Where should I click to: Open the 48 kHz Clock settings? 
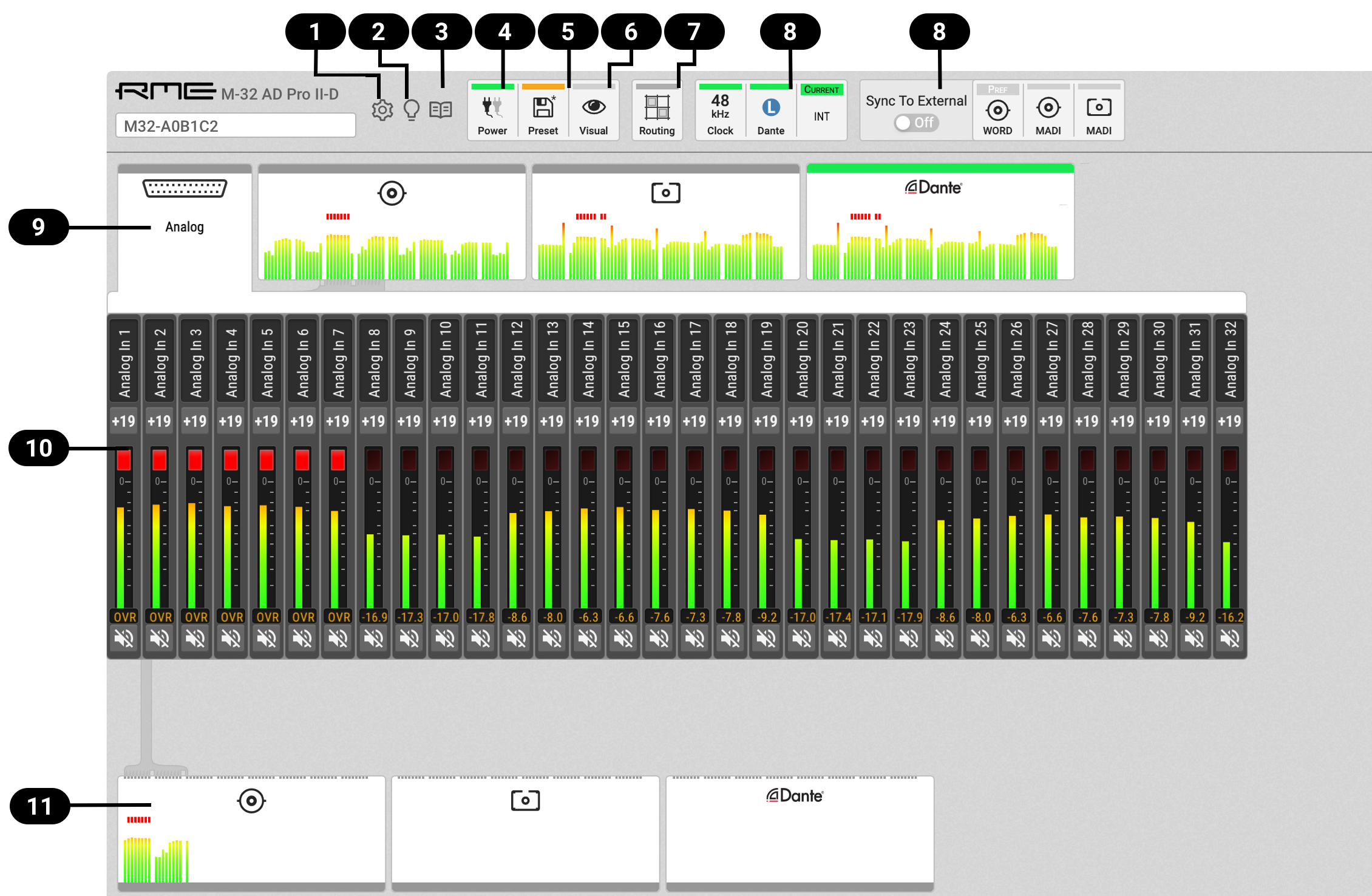(x=721, y=111)
